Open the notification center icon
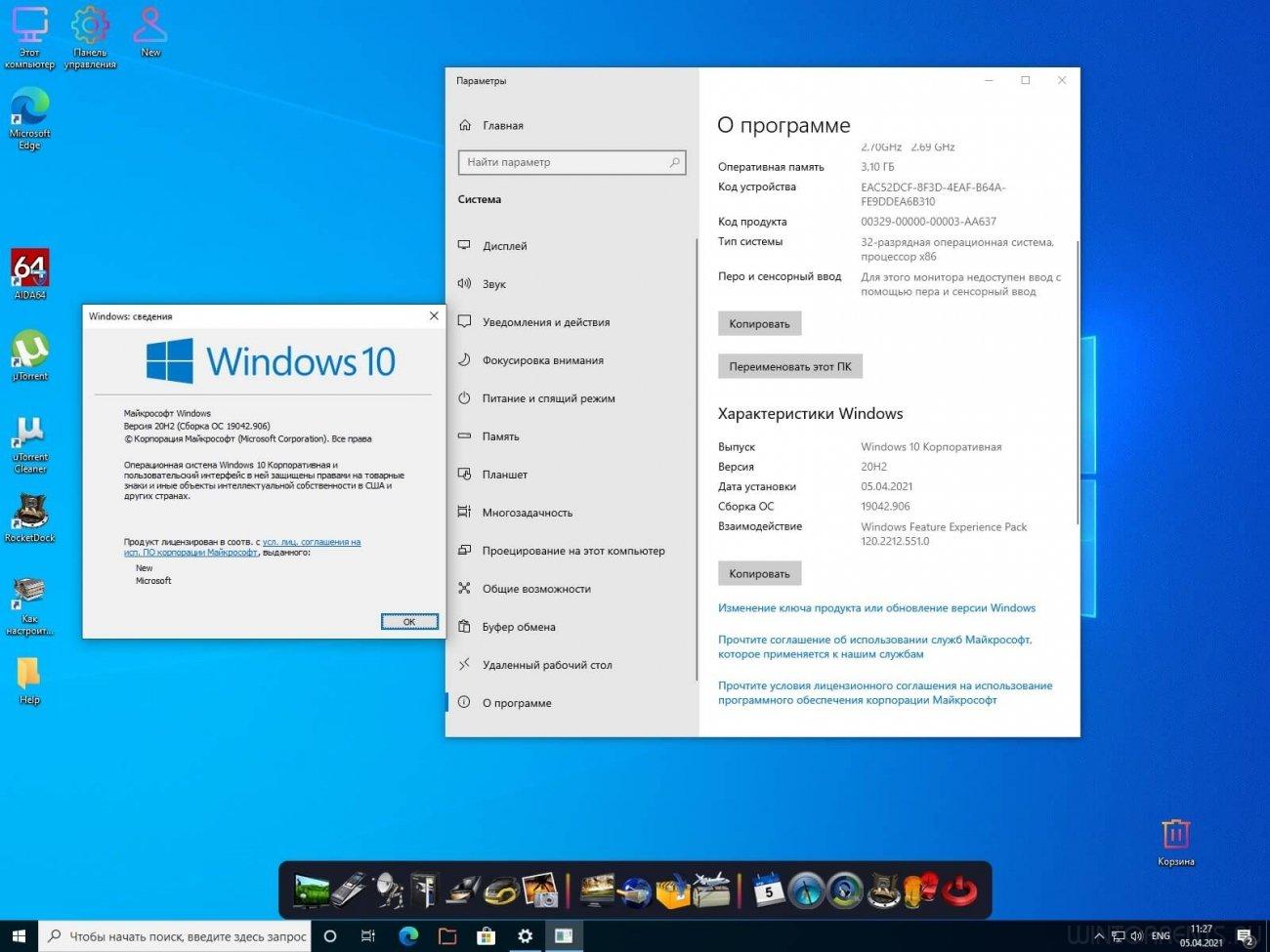This screenshot has height=952, width=1270. click(x=1246, y=936)
